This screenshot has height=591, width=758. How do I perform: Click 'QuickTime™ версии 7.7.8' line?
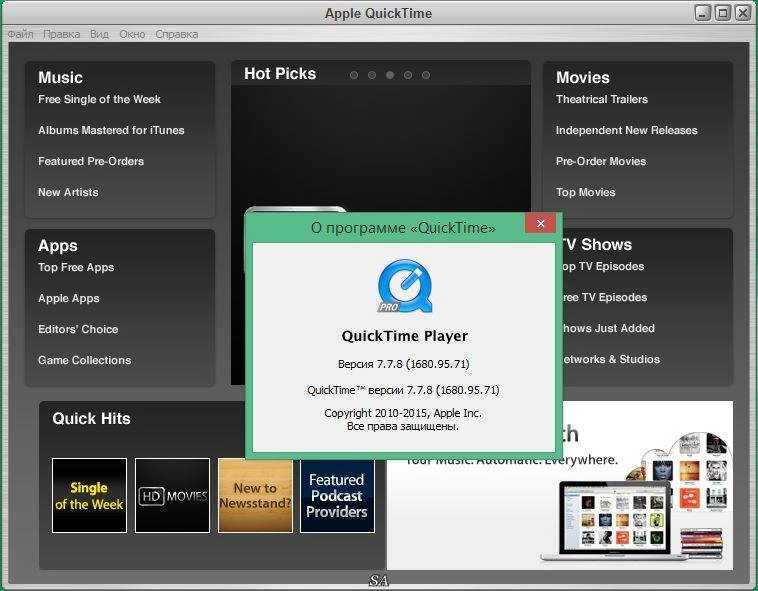pos(403,390)
